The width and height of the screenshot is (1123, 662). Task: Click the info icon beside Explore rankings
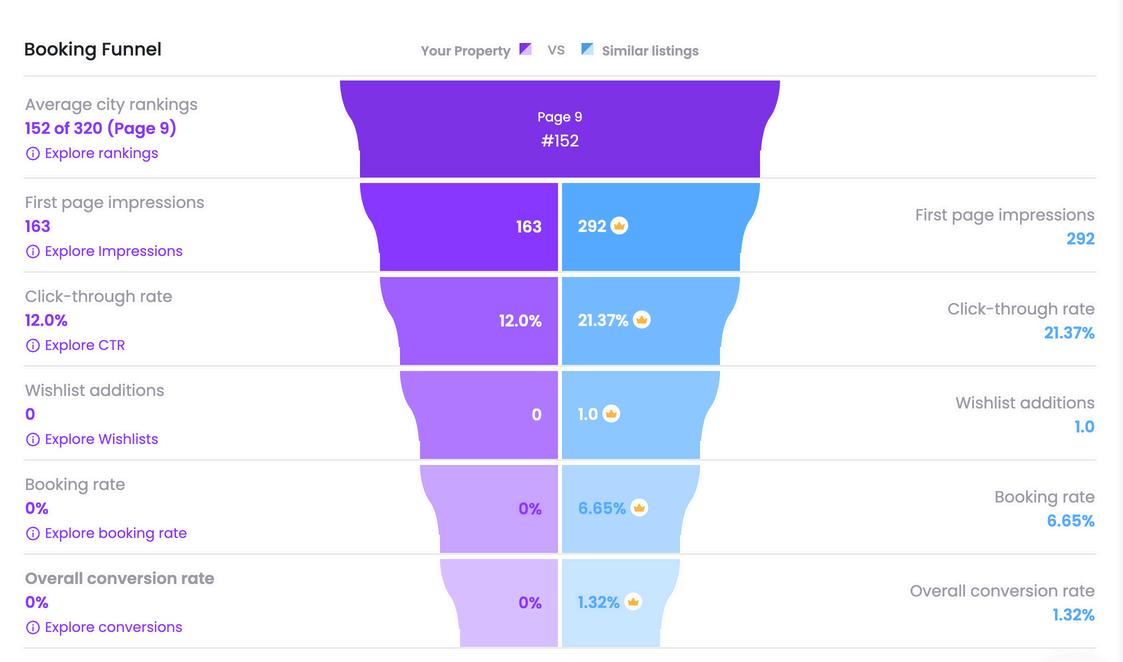tap(33, 154)
